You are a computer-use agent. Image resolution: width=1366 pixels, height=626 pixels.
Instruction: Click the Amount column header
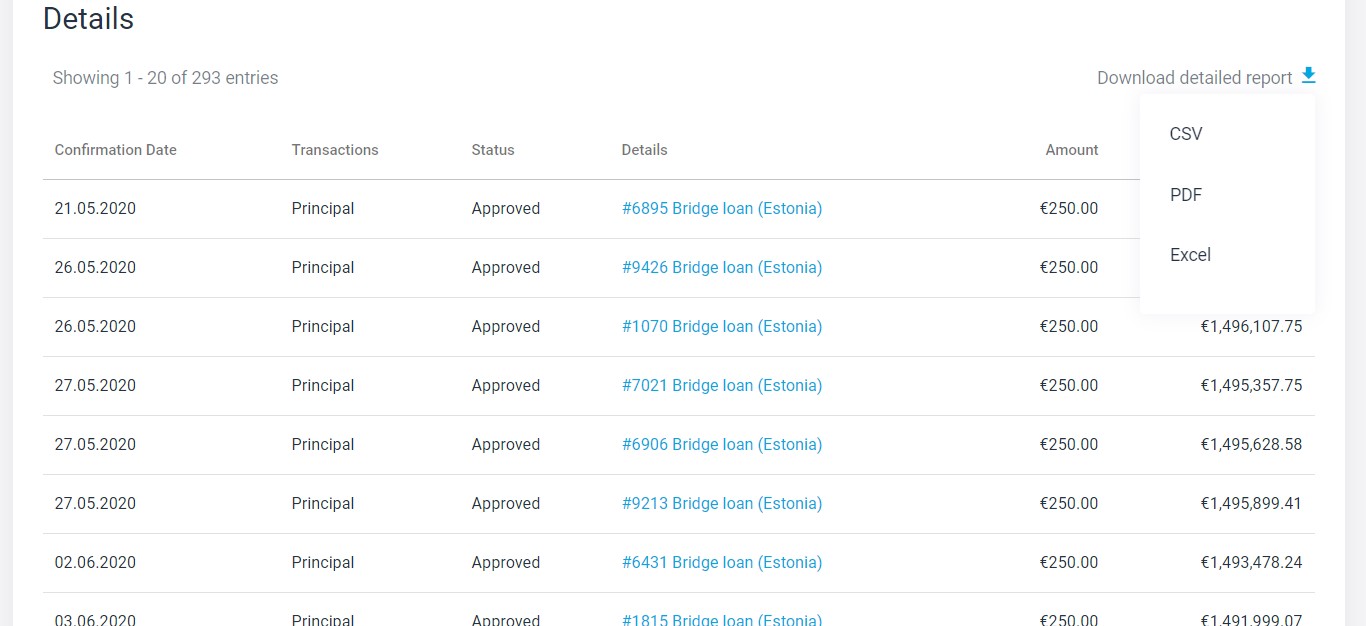1071,150
